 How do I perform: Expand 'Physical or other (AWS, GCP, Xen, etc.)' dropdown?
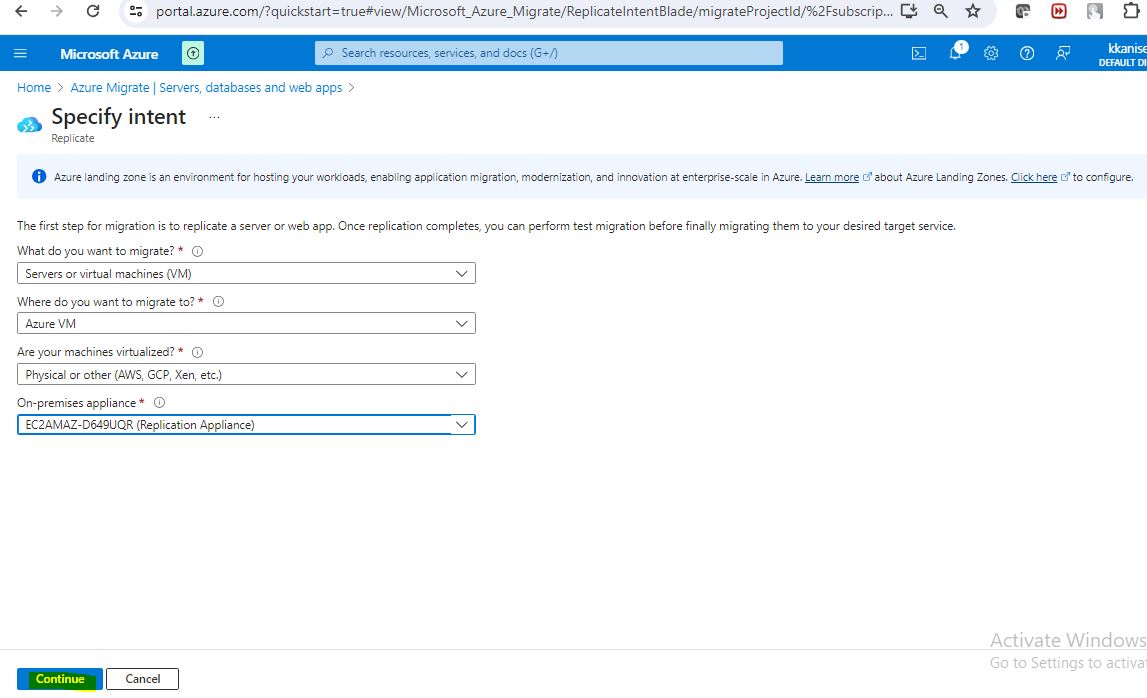[x=246, y=375]
